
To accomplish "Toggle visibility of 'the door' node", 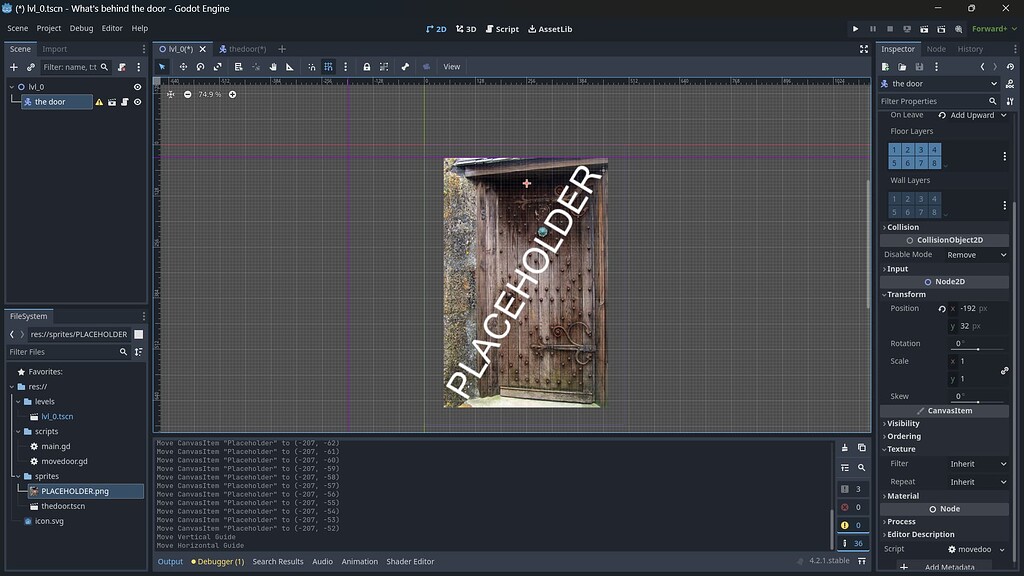I will click(x=138, y=101).
